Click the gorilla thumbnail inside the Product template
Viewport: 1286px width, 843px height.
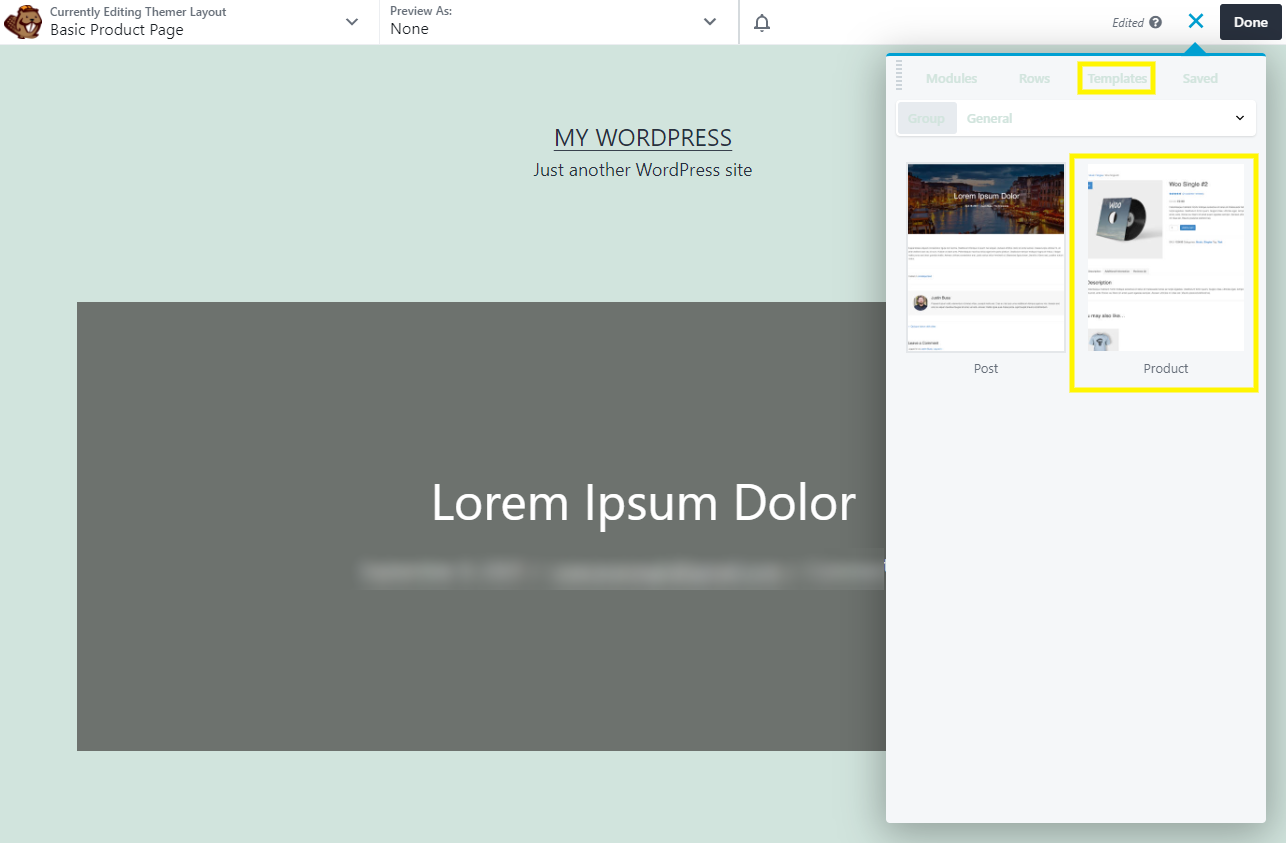(x=1101, y=338)
